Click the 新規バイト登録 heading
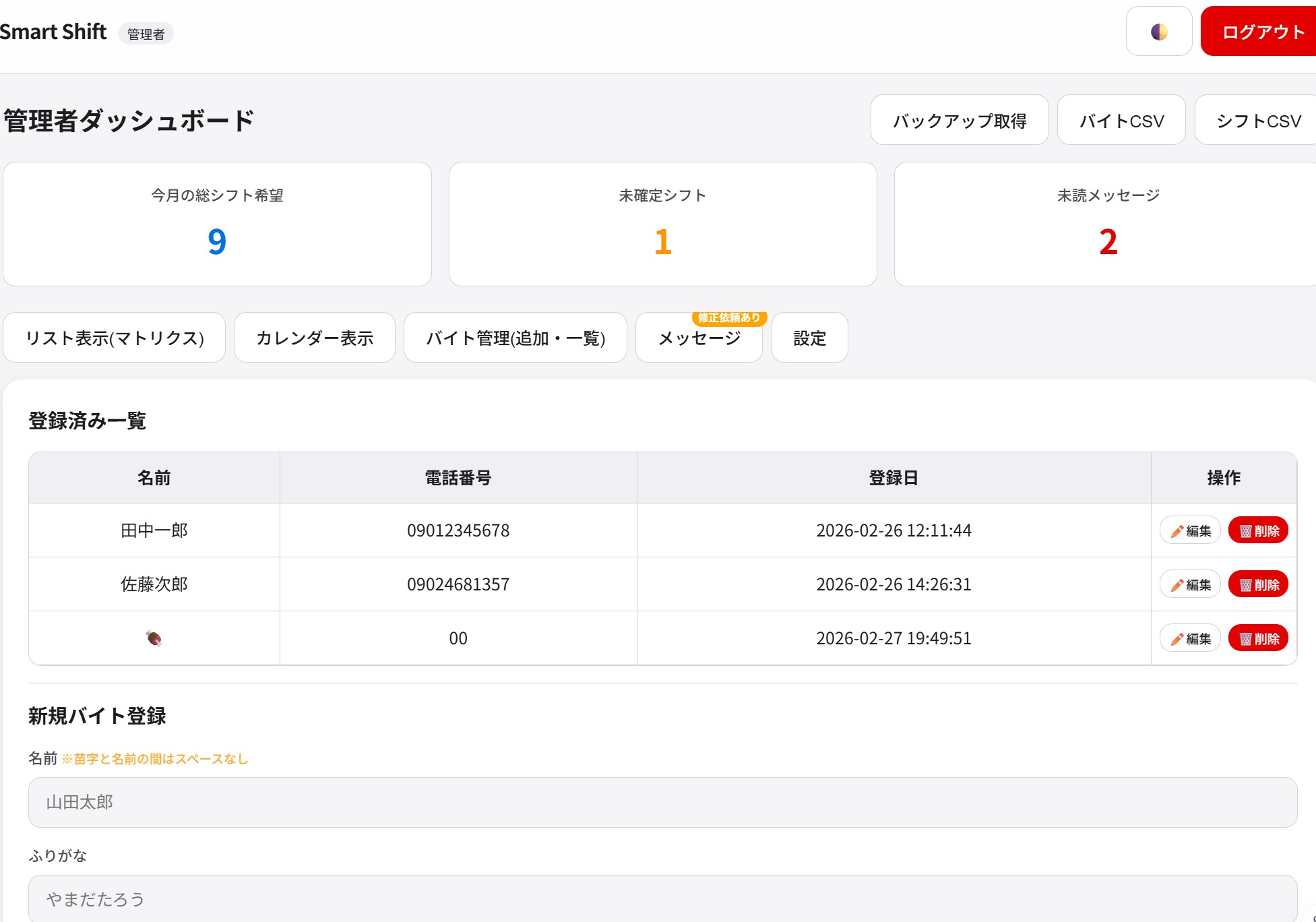The width and height of the screenshot is (1316, 922). tap(97, 716)
